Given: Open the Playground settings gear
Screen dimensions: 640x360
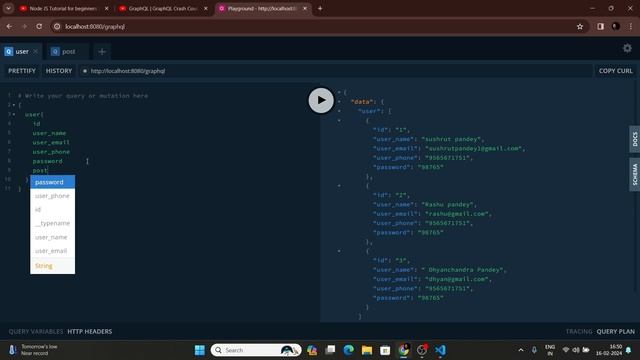Looking at the screenshot, I should (627, 48).
